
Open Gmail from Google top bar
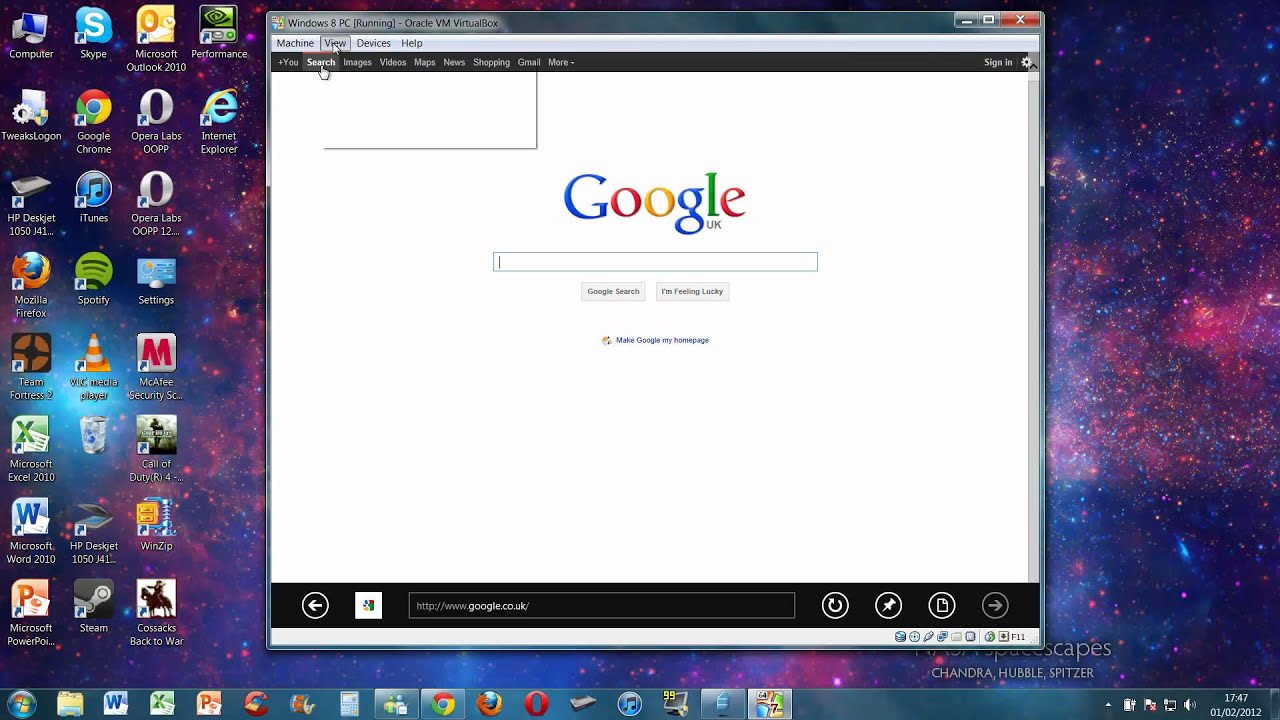pyautogui.click(x=529, y=62)
